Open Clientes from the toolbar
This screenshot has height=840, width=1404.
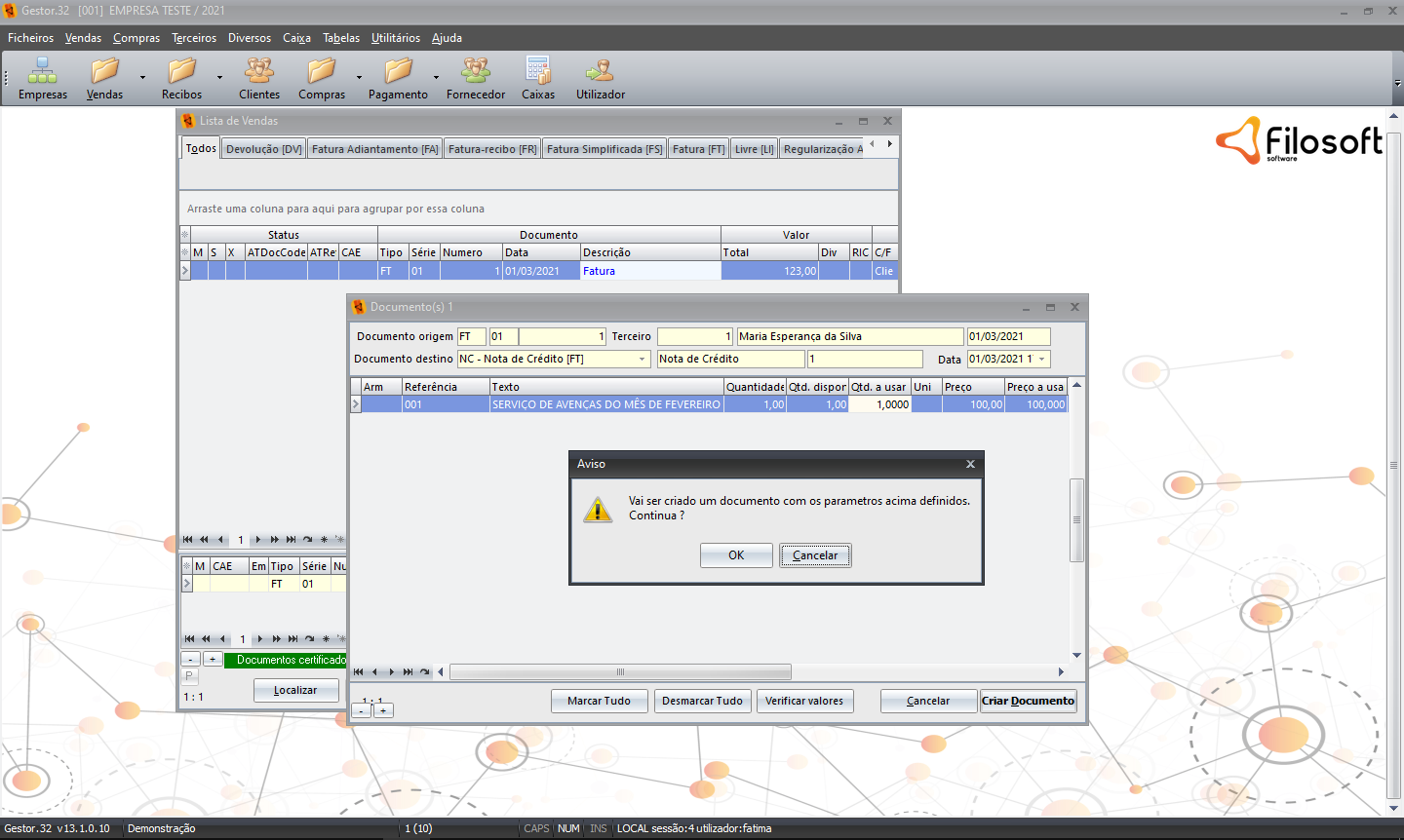[258, 72]
